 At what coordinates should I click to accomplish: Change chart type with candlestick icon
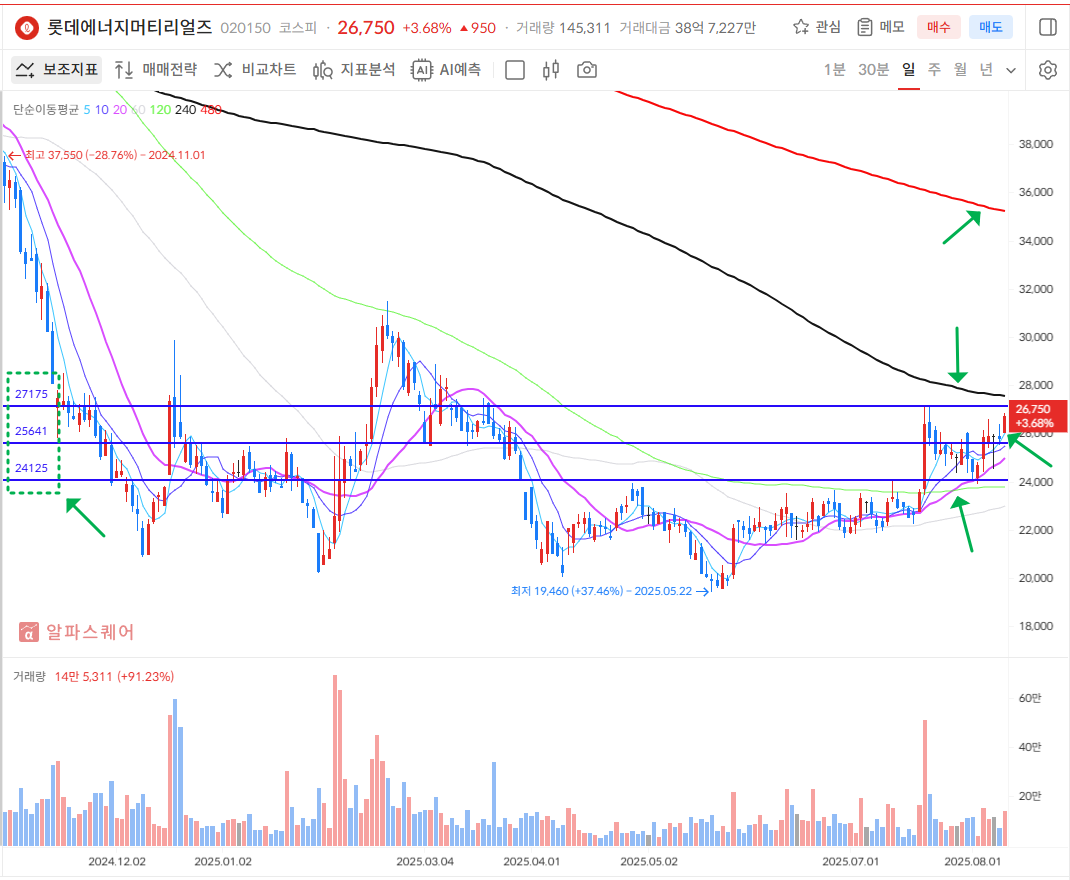pos(551,70)
